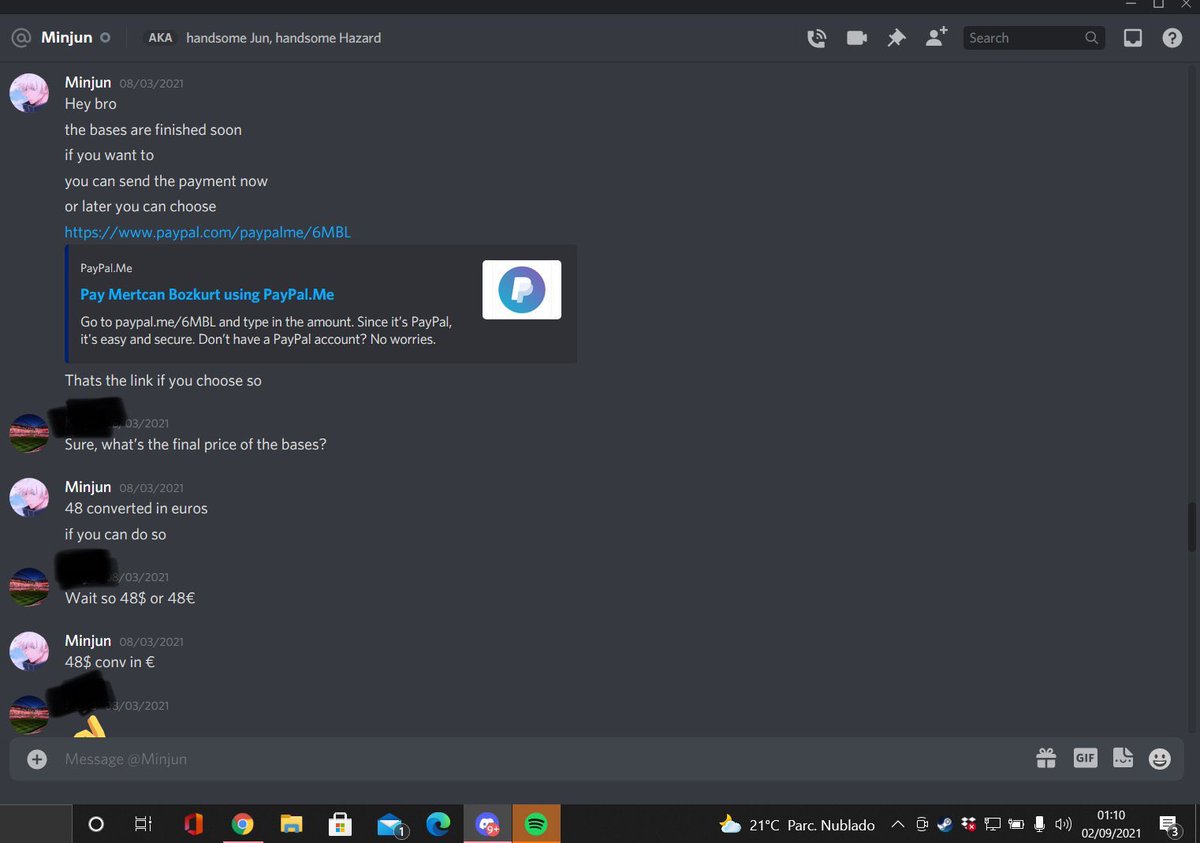Open the Windows notification center icon
This screenshot has width=1200, height=843.
click(x=1167, y=825)
